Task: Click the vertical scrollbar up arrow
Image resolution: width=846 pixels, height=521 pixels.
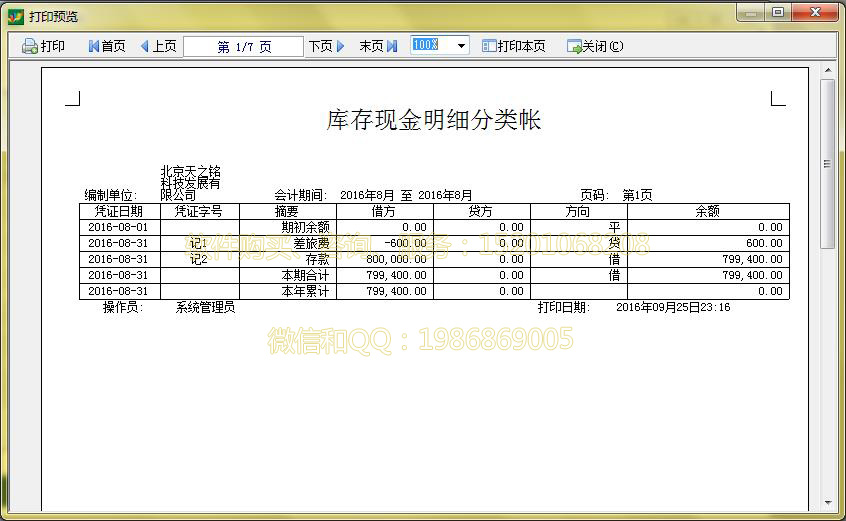Action: (827, 71)
